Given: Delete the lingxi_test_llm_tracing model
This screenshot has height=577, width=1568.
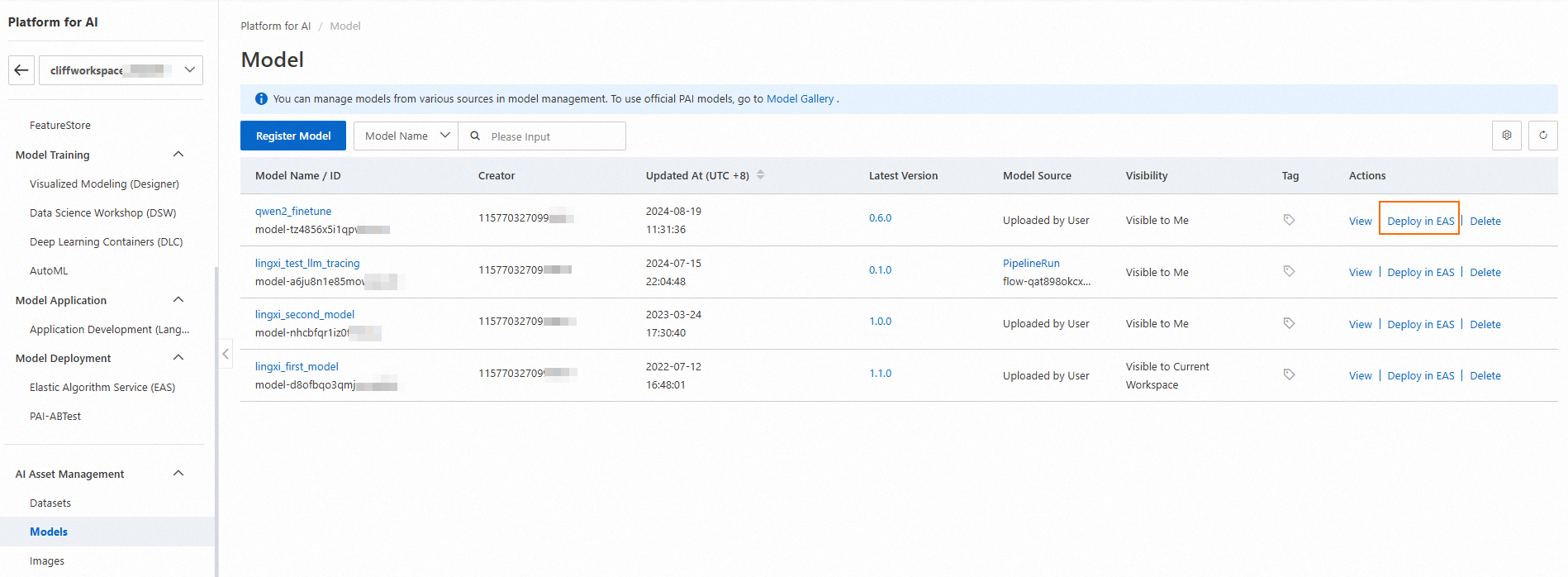Looking at the screenshot, I should [1485, 272].
